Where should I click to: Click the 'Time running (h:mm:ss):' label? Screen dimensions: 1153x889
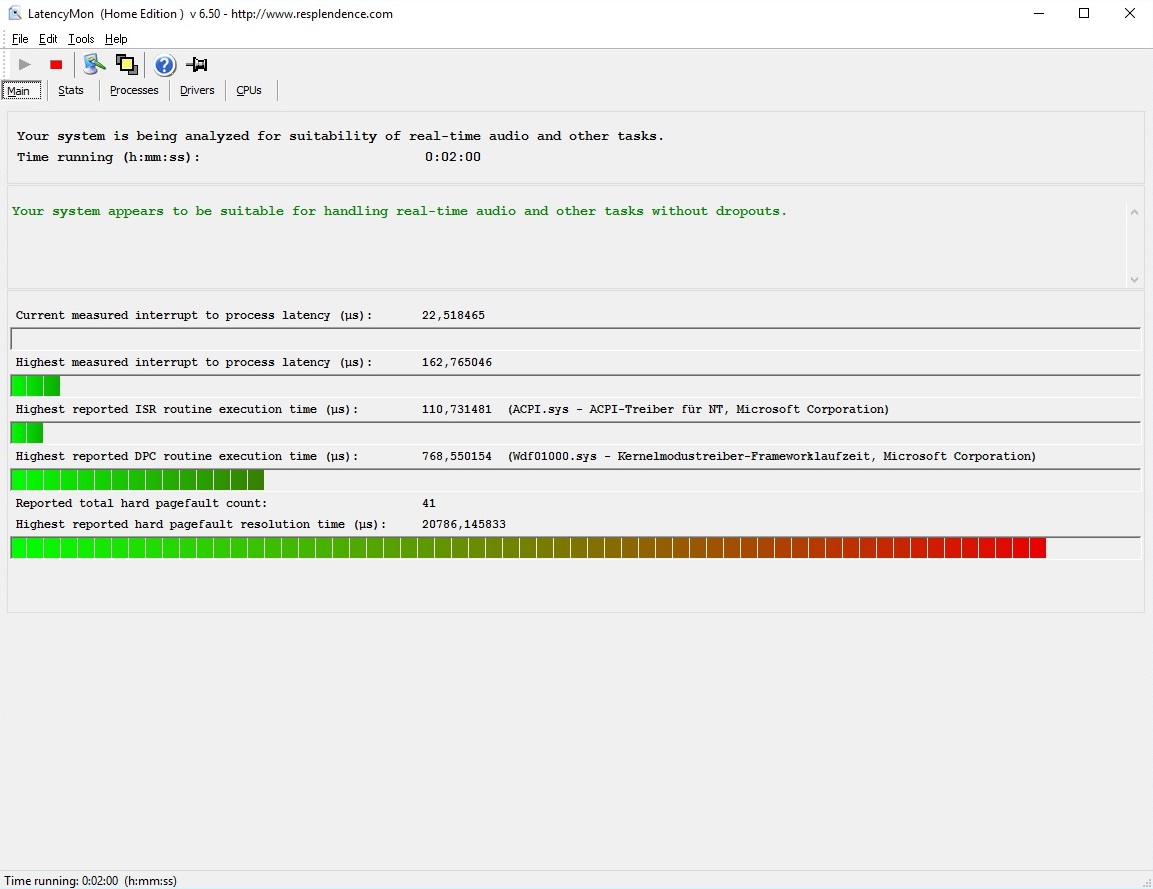[x=108, y=157]
